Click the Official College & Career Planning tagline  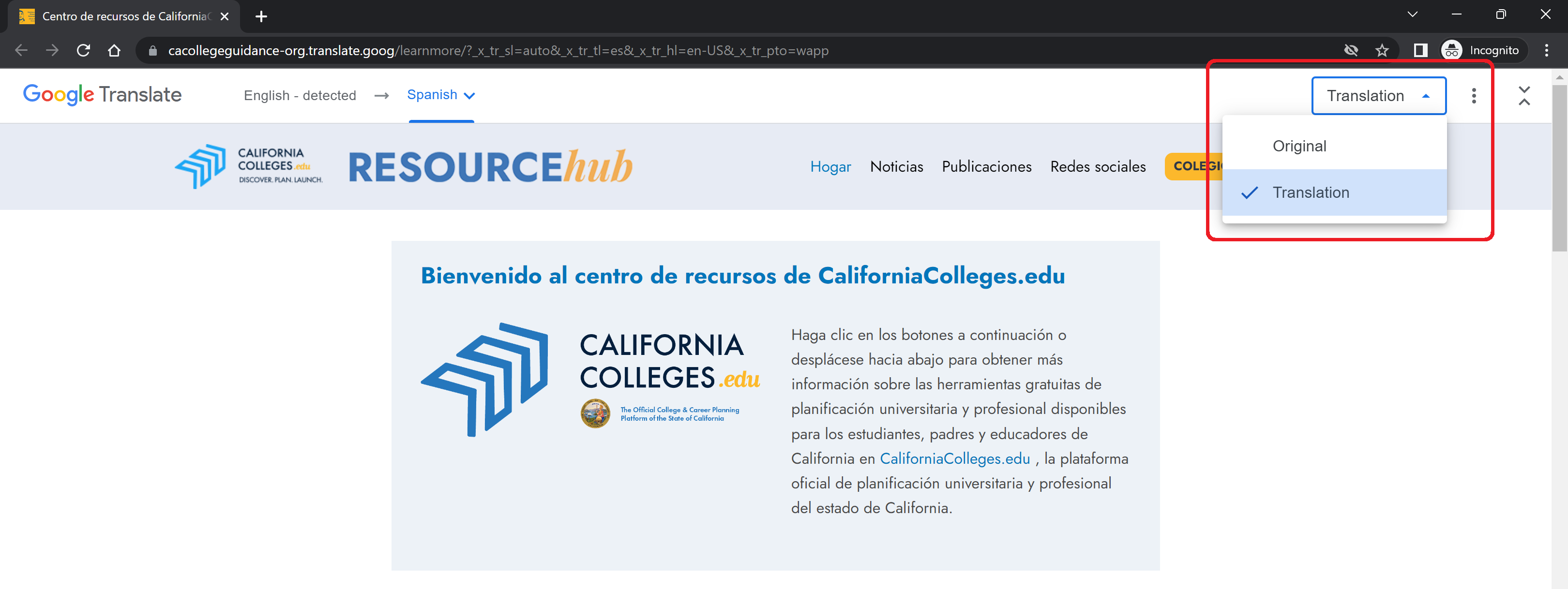pyautogui.click(x=679, y=414)
